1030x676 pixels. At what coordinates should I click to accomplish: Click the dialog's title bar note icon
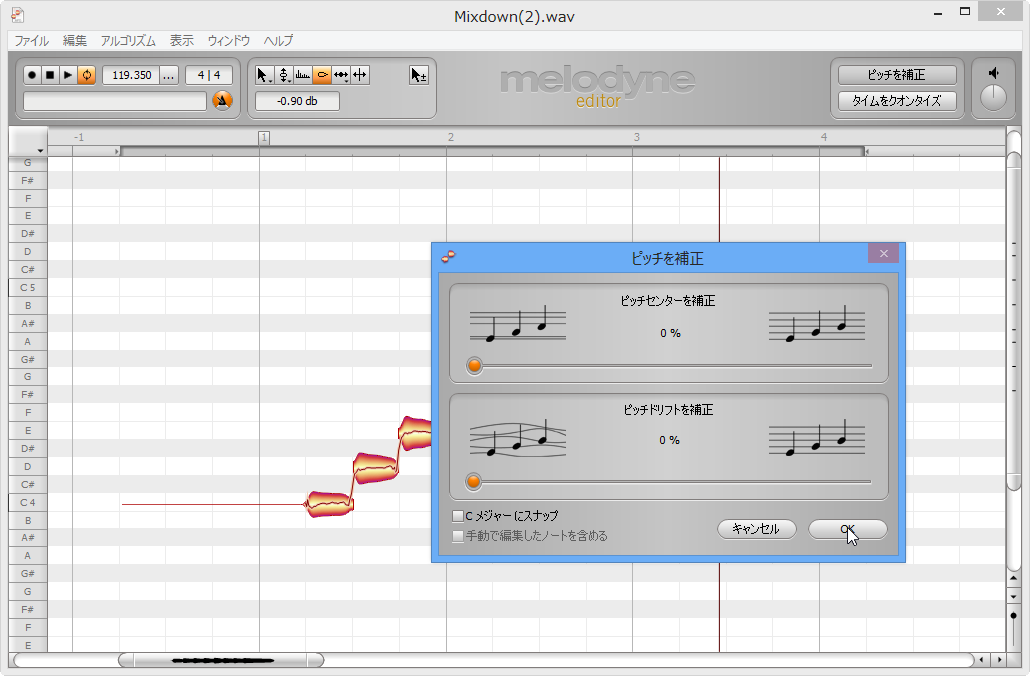[x=448, y=257]
